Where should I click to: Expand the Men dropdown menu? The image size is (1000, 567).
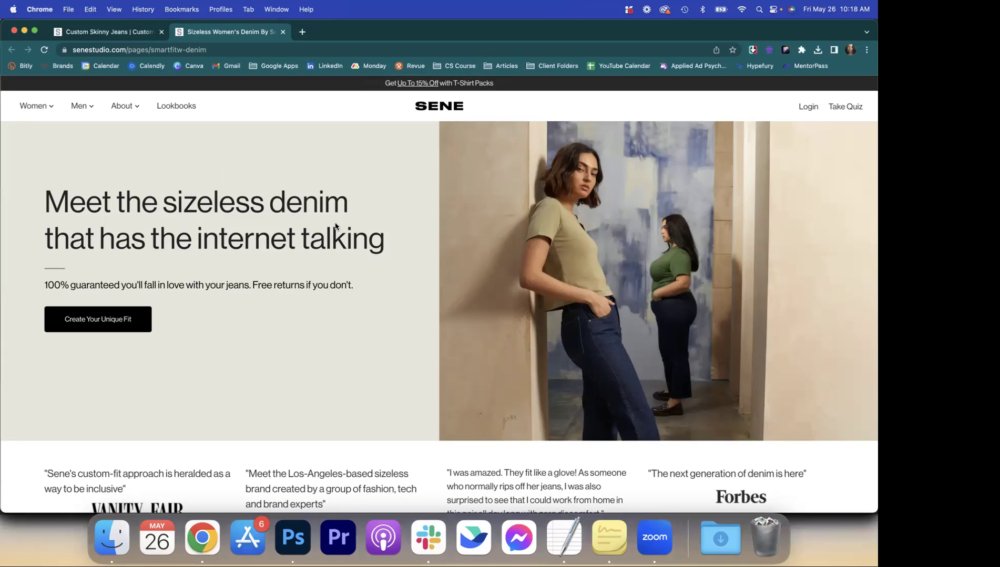click(x=82, y=106)
